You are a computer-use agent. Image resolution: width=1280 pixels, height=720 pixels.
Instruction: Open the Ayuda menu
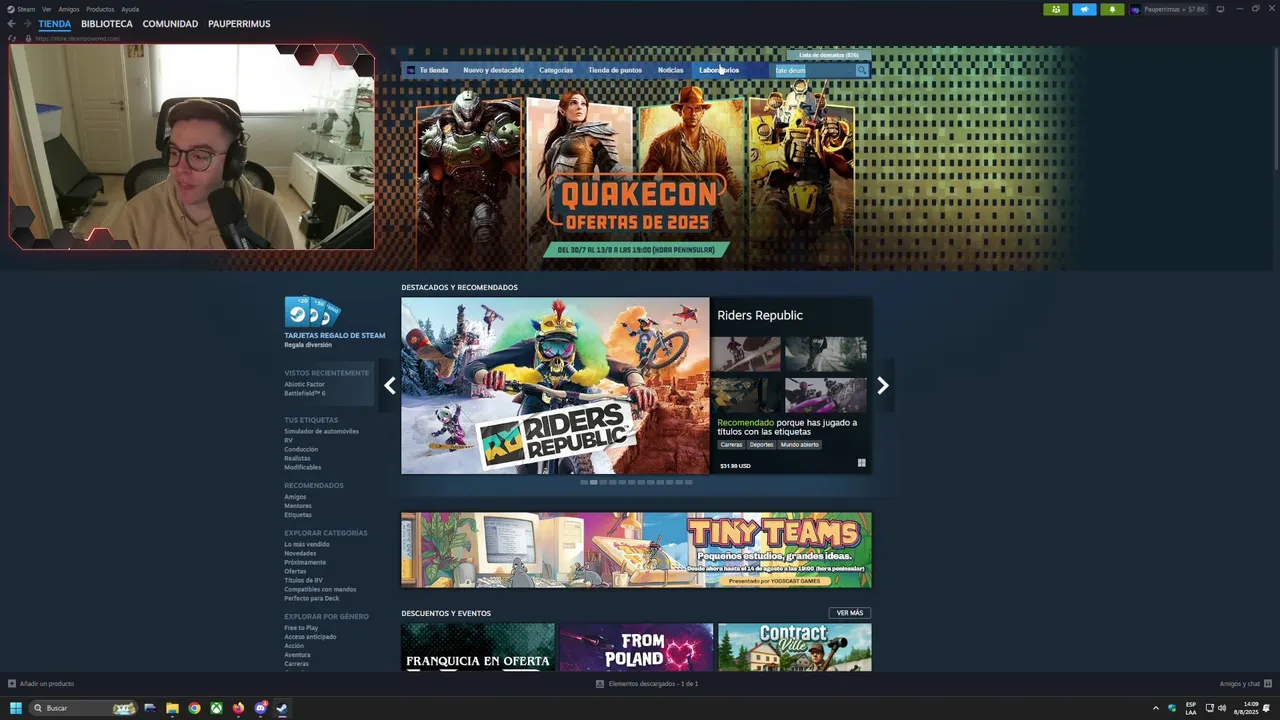click(130, 9)
